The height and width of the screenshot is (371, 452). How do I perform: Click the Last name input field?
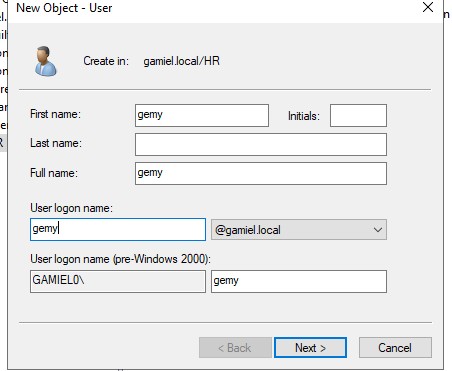[x=261, y=144]
